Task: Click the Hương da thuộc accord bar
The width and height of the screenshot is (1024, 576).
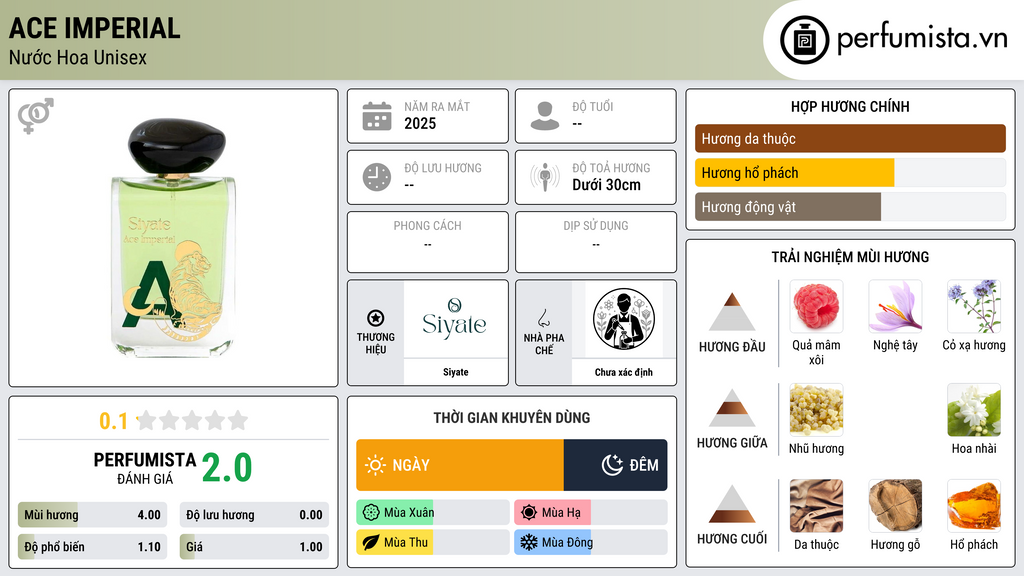Action: 850,138
